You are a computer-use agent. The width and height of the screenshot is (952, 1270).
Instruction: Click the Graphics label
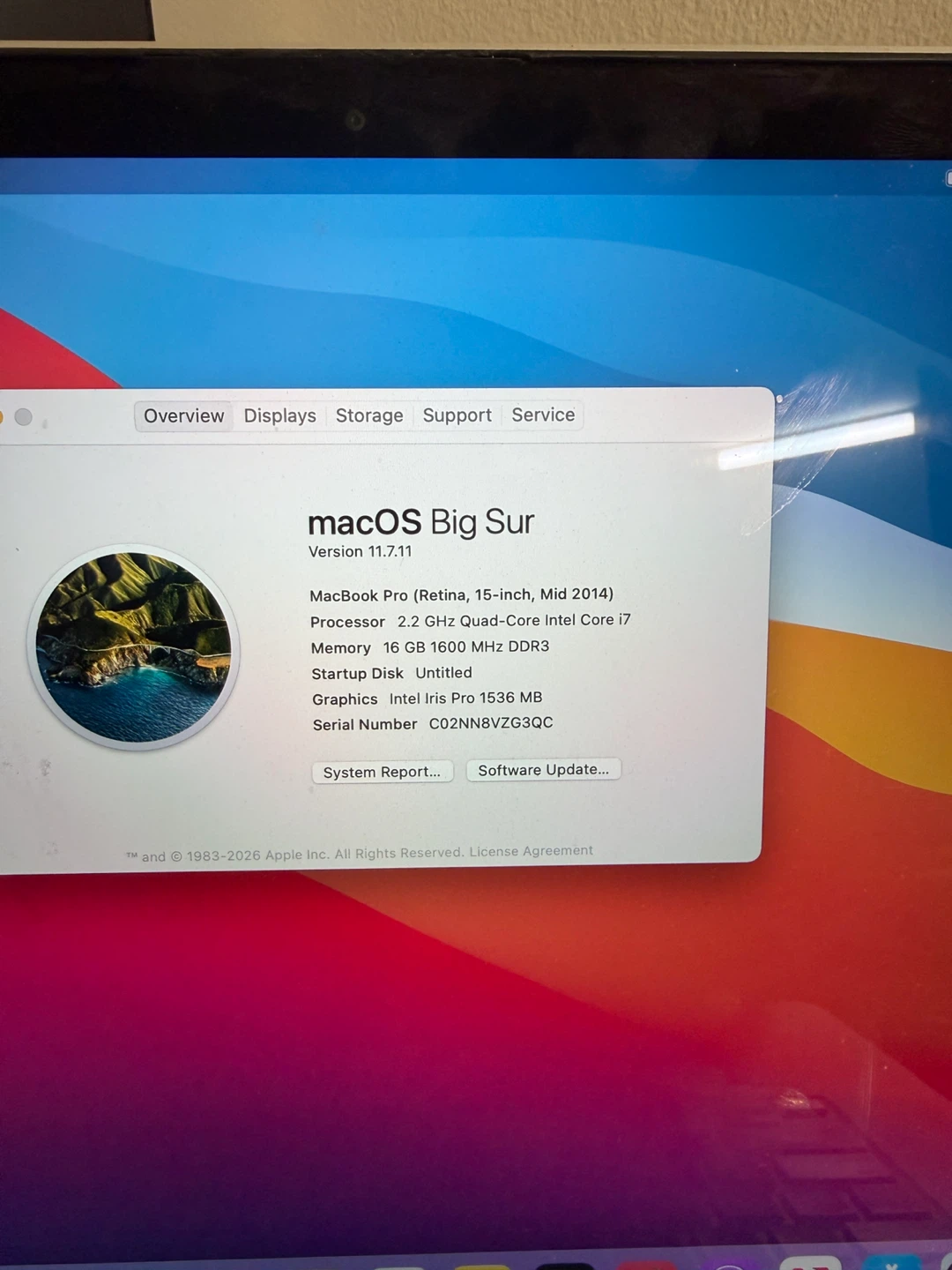[345, 699]
